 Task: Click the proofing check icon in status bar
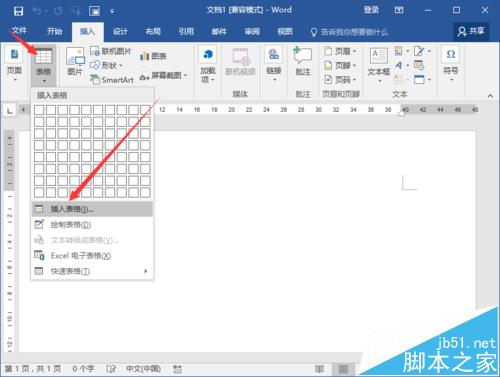click(111, 369)
